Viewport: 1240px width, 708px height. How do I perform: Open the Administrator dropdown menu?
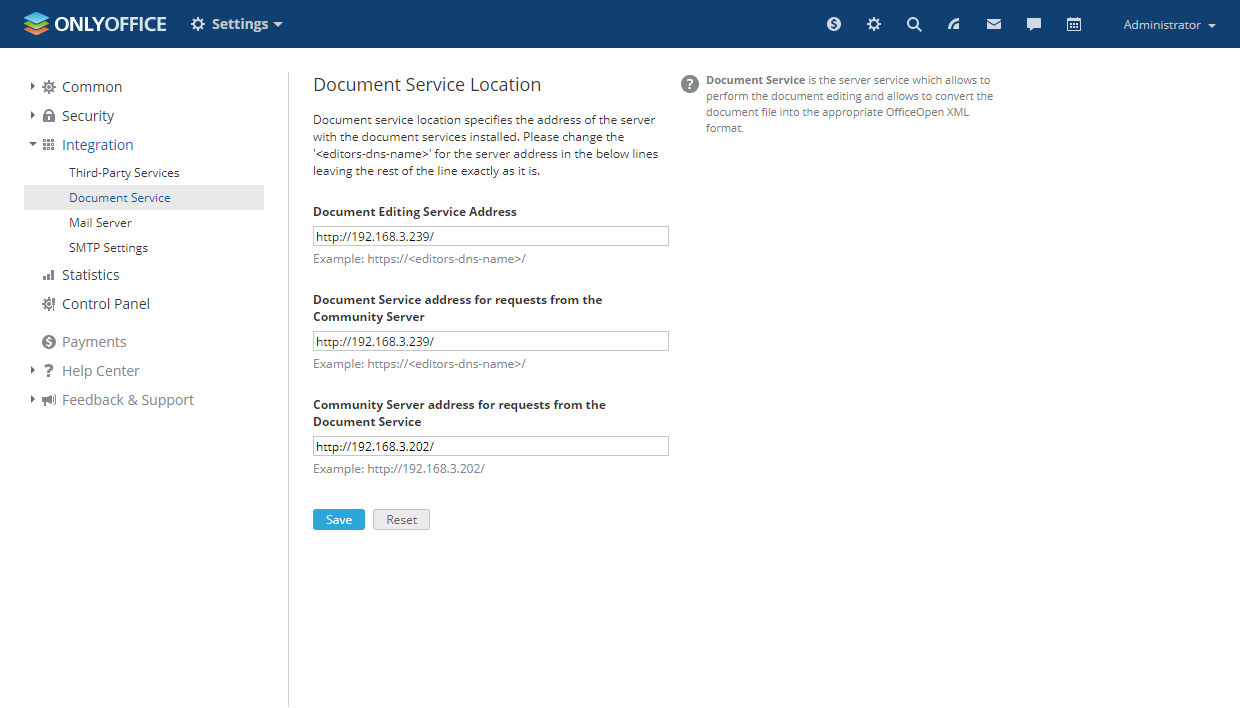pyautogui.click(x=1168, y=24)
